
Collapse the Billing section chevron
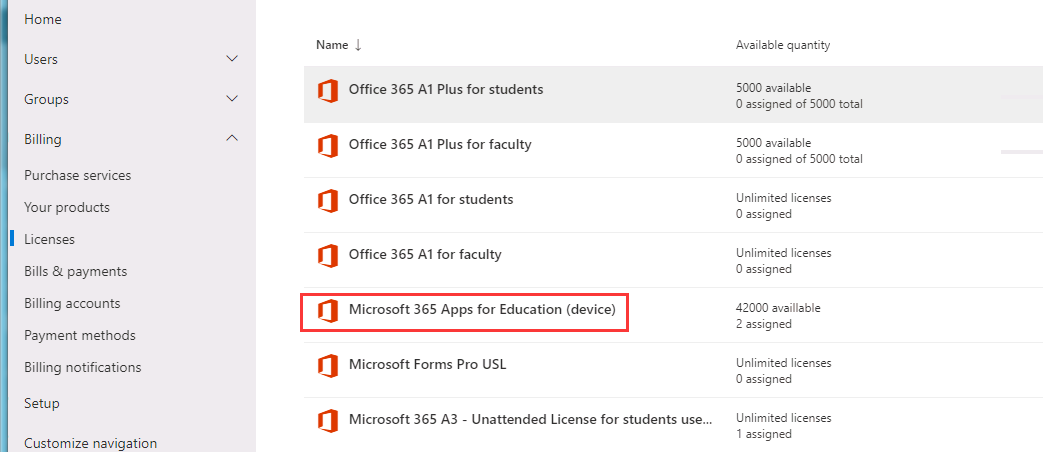tap(232, 139)
